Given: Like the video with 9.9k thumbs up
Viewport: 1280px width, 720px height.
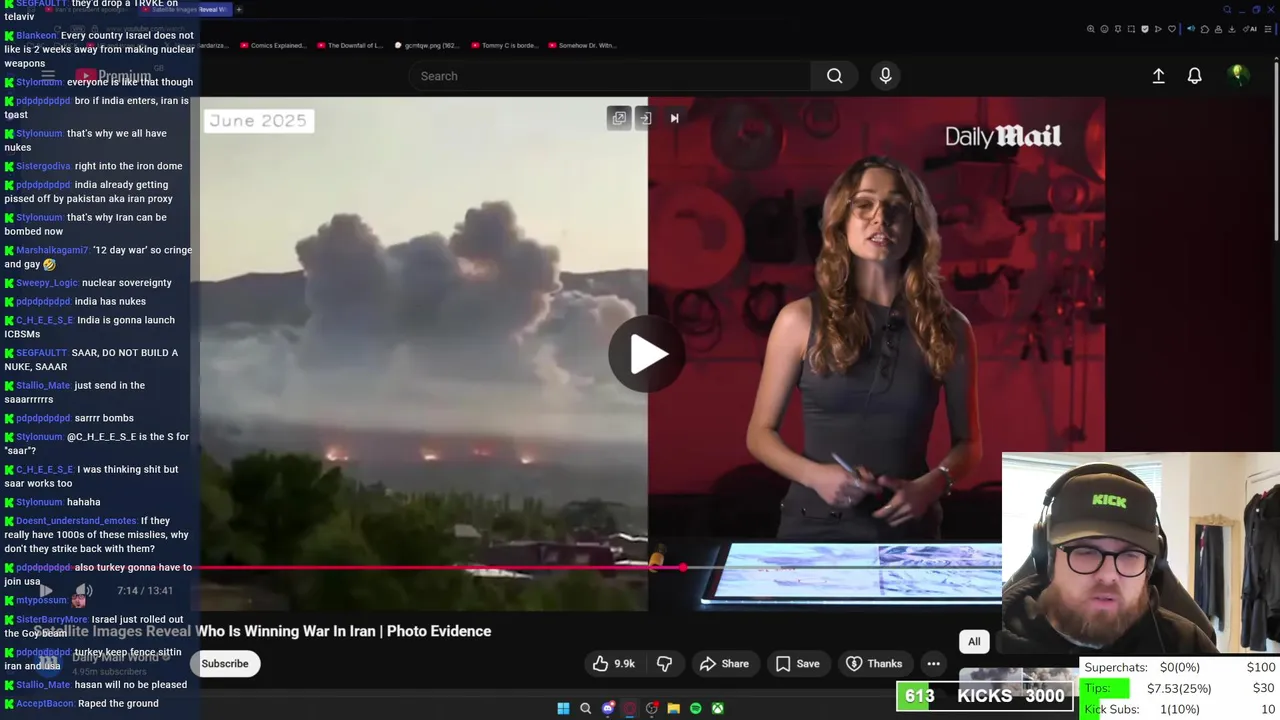Looking at the screenshot, I should tap(614, 663).
